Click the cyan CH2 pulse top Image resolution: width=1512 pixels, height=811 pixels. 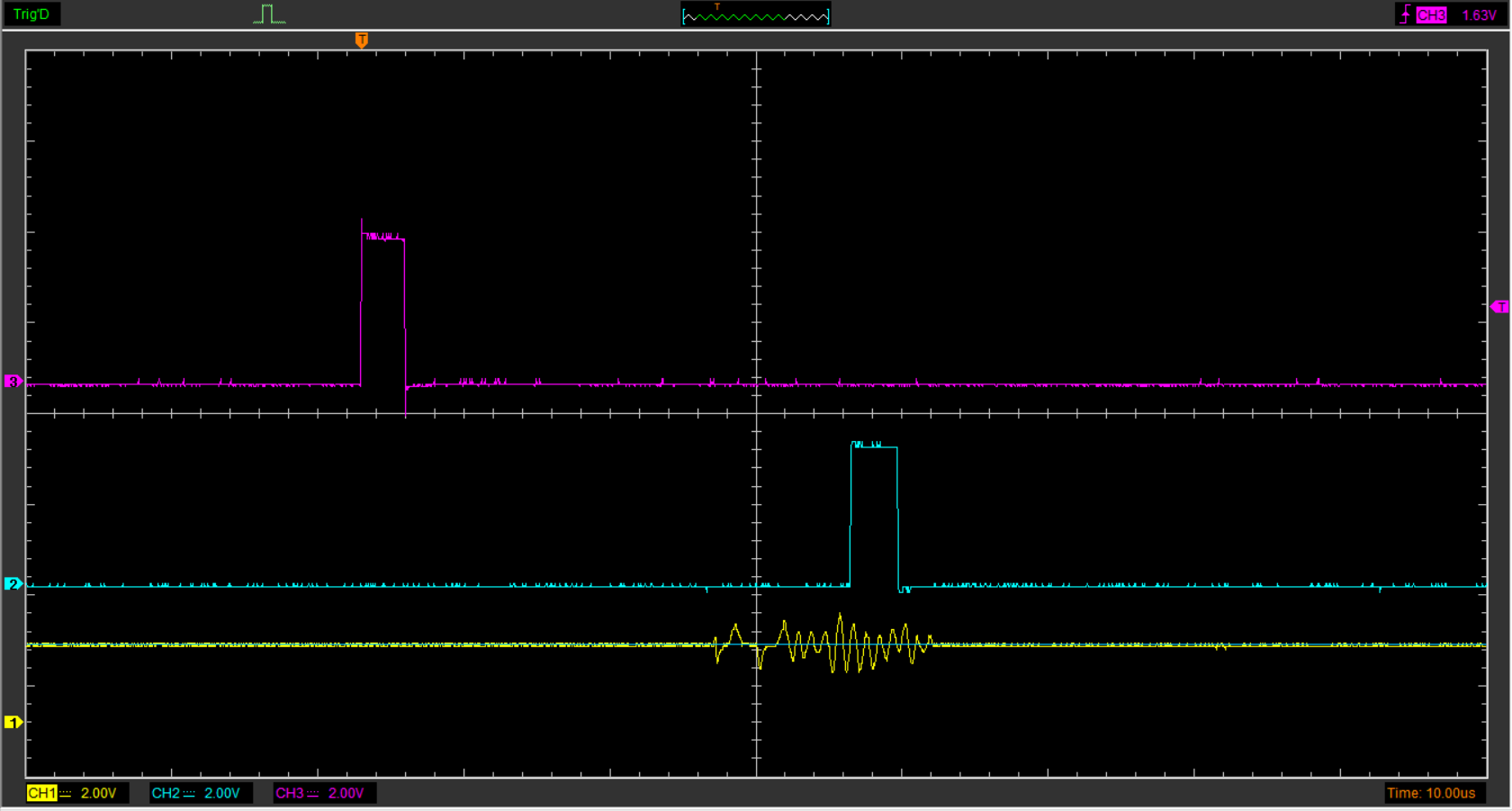874,445
